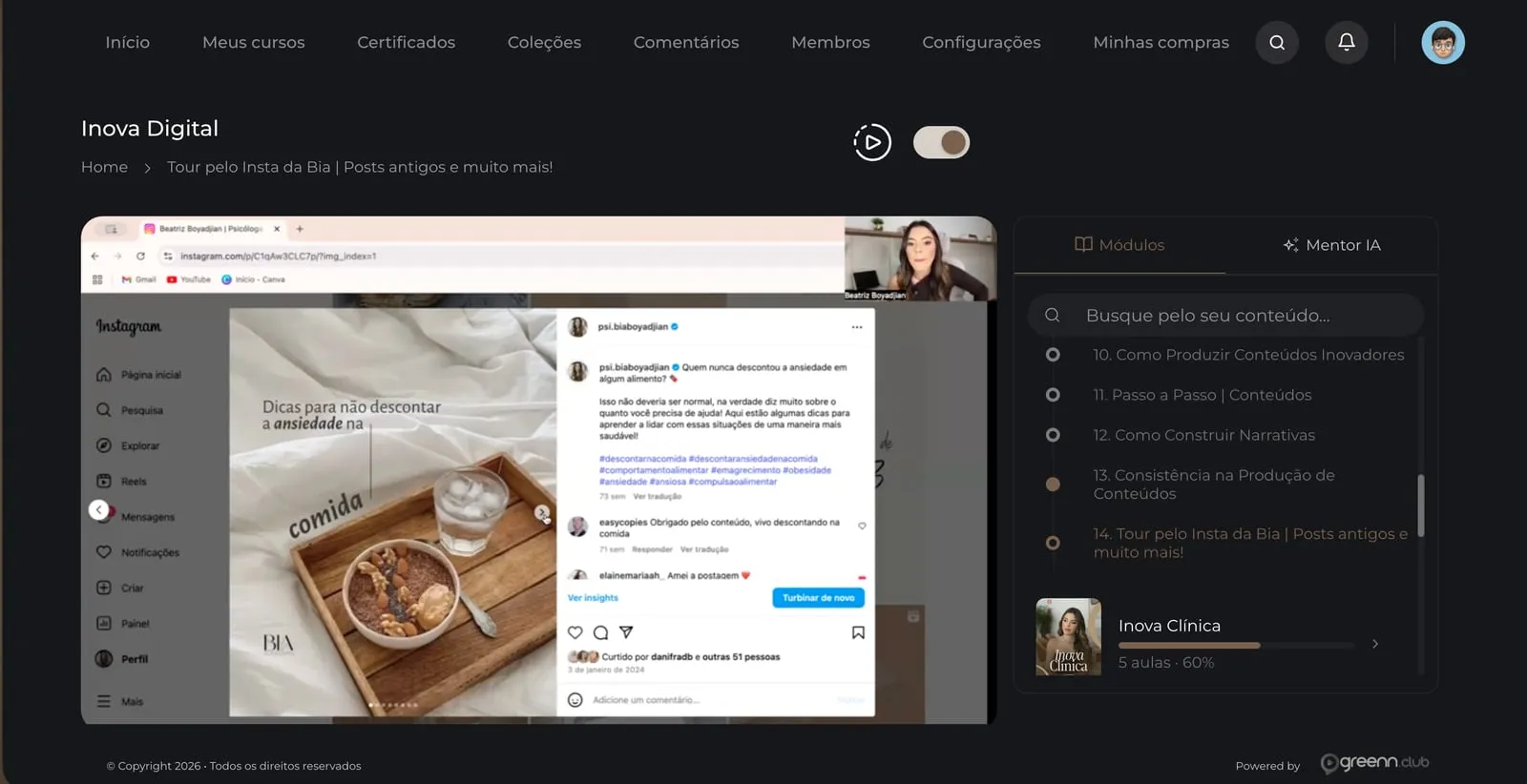
Task: Toggle the switch next to the autoplay icon
Action: pos(941,142)
